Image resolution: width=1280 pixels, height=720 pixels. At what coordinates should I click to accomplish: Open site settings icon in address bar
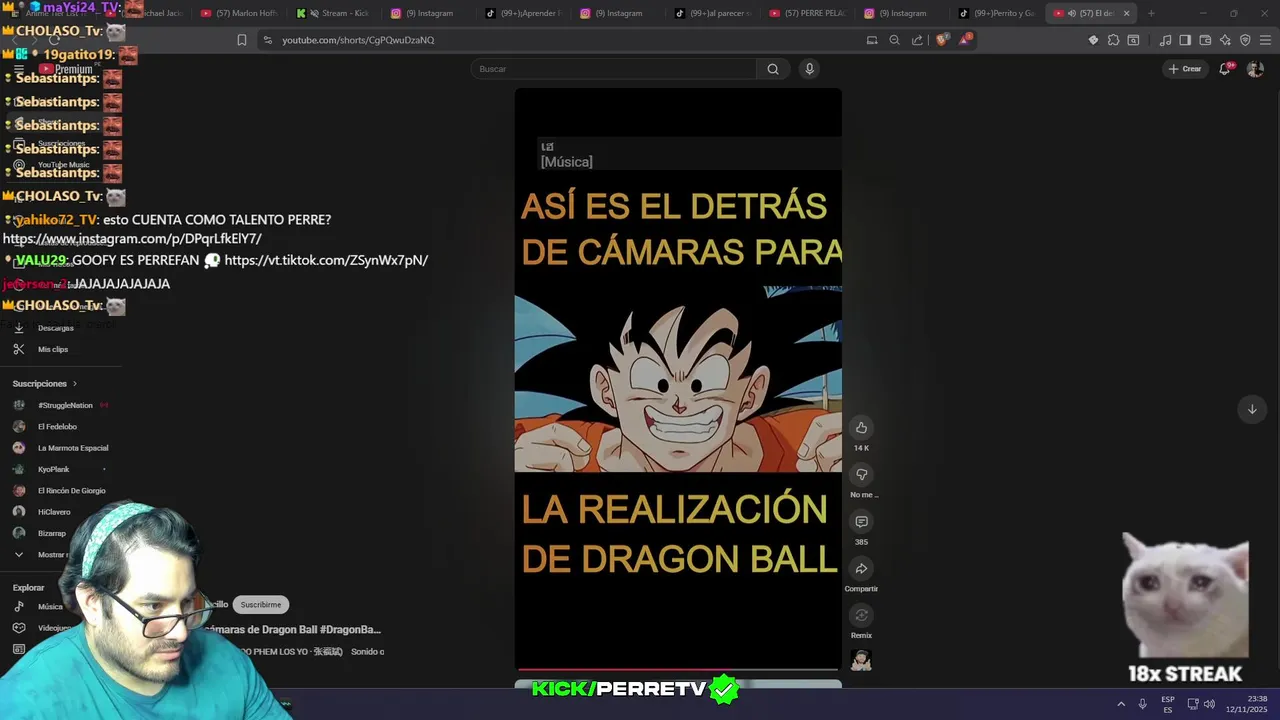[267, 40]
